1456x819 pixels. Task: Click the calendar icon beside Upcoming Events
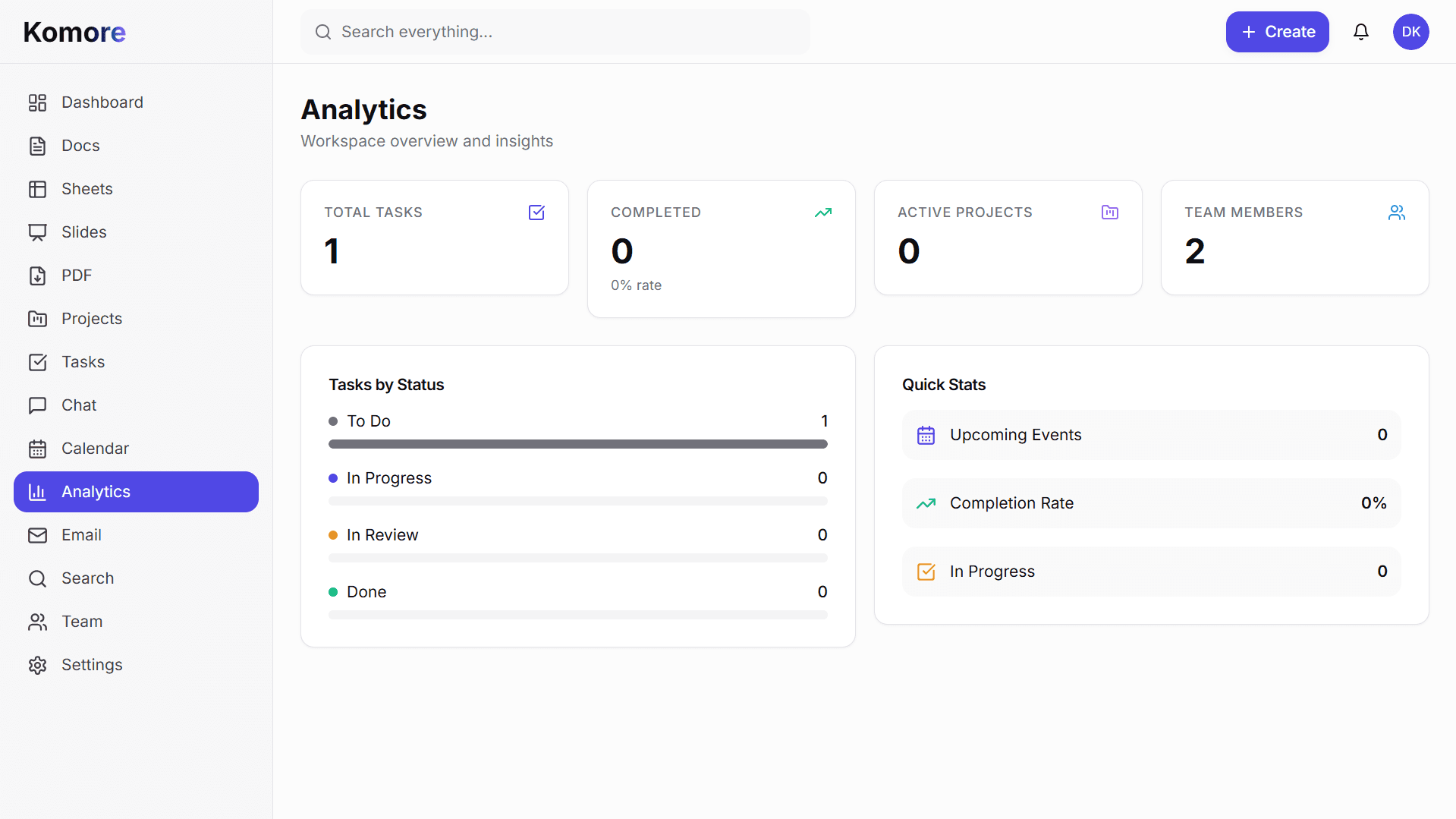pyautogui.click(x=926, y=435)
